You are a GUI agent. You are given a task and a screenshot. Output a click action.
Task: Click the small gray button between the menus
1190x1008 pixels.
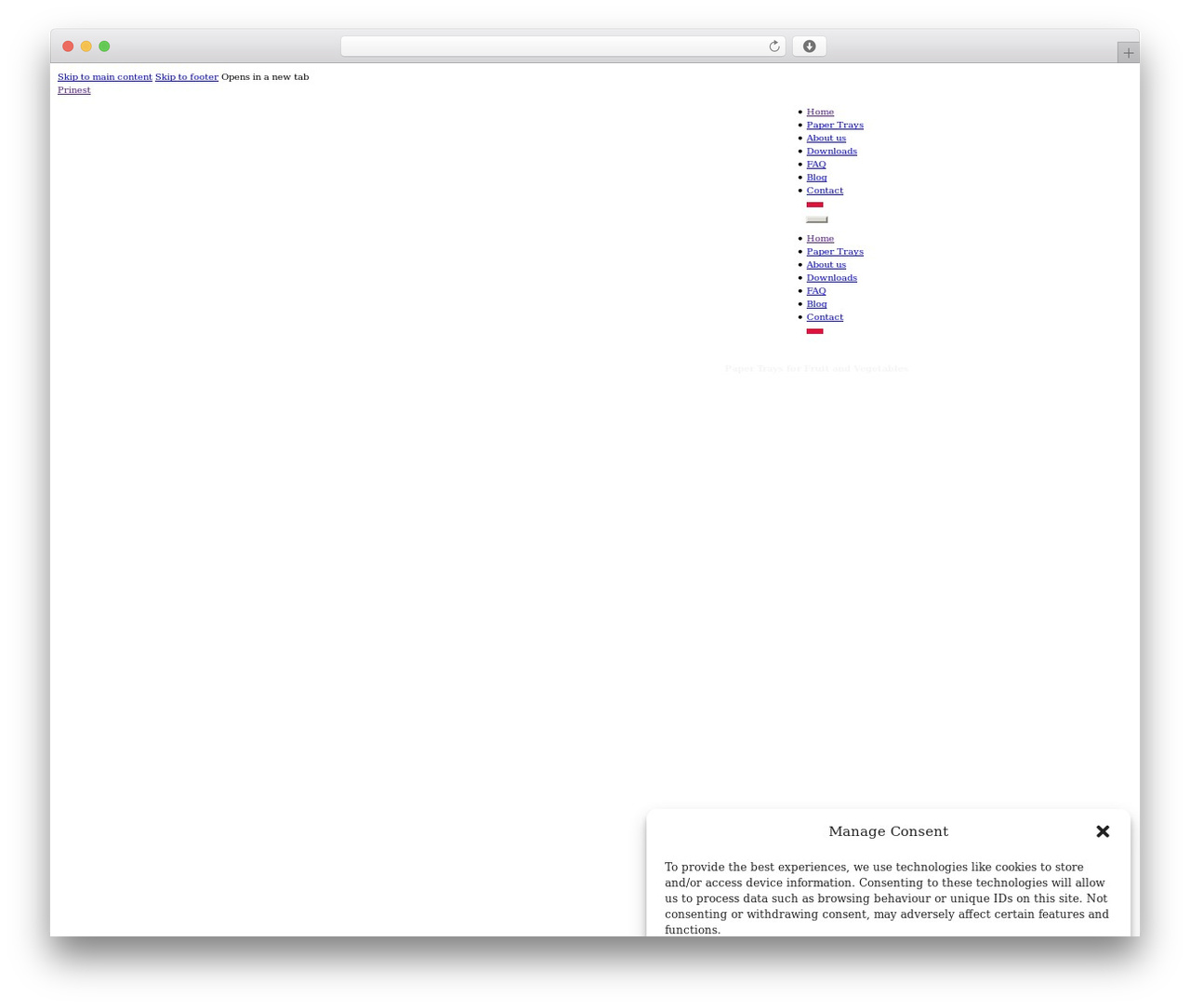click(x=816, y=219)
